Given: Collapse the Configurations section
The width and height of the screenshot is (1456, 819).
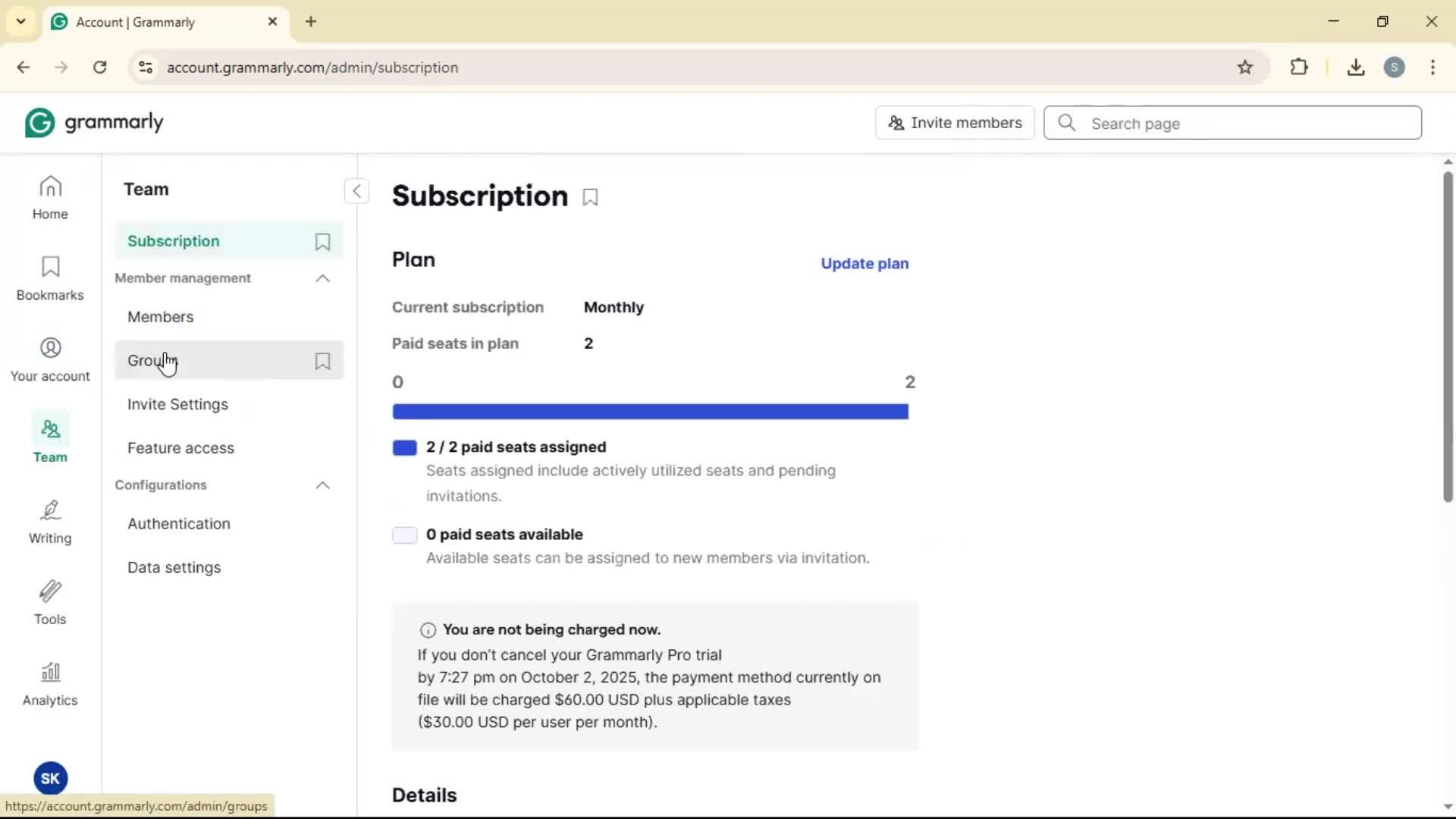Looking at the screenshot, I should (322, 485).
